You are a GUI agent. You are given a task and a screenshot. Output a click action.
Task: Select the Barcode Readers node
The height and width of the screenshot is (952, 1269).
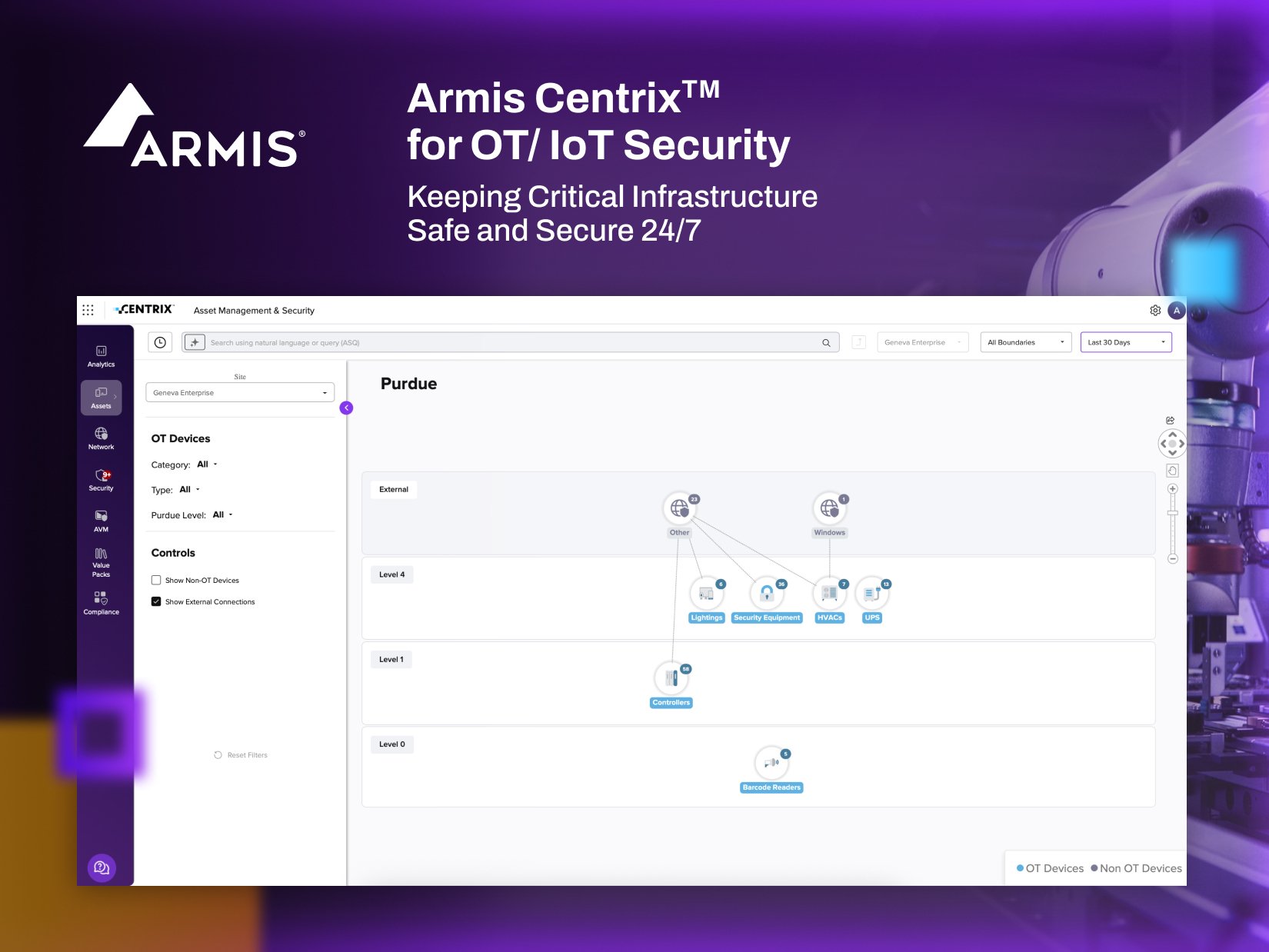click(771, 763)
